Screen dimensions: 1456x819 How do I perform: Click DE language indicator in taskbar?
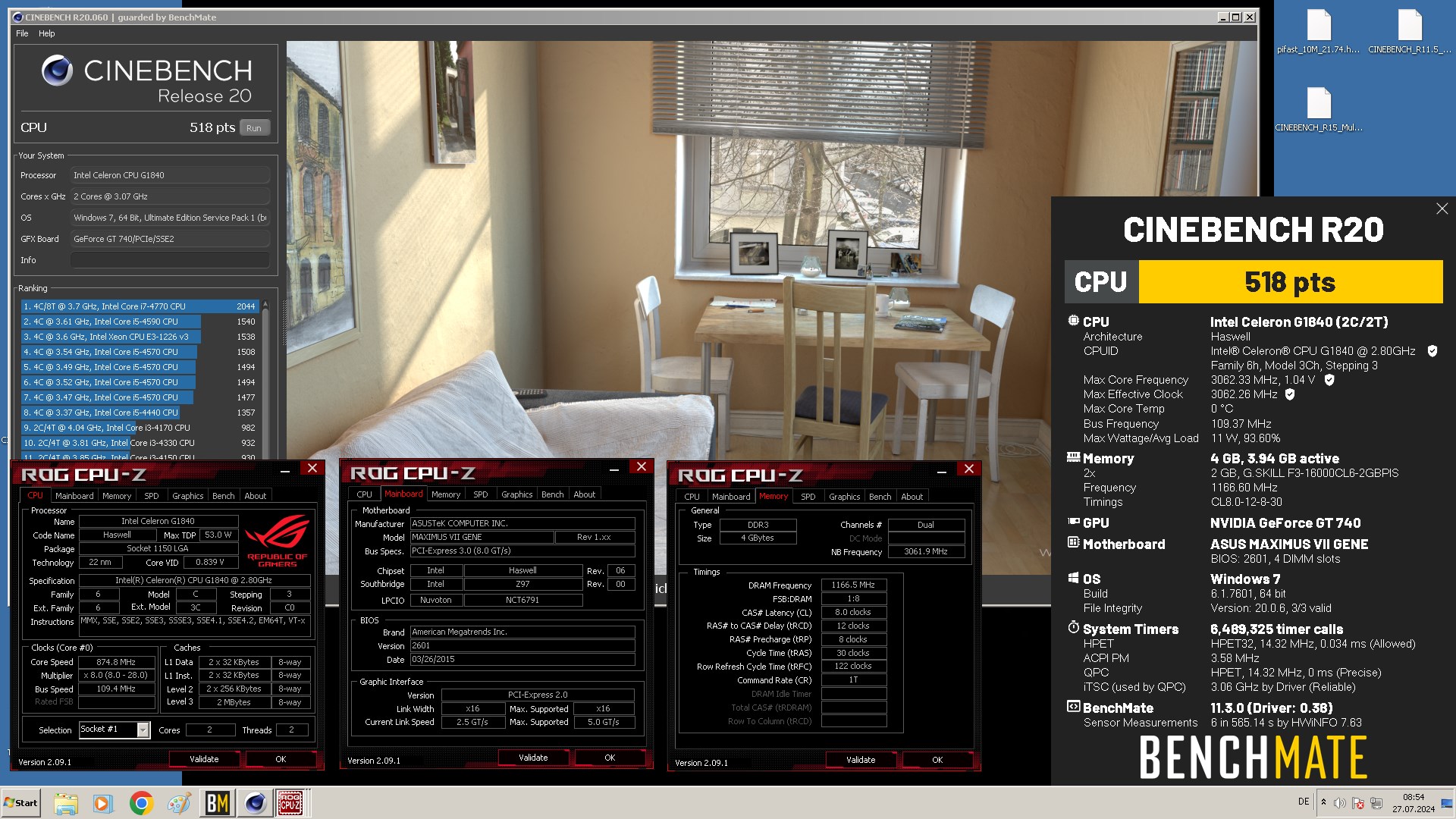click(1304, 802)
